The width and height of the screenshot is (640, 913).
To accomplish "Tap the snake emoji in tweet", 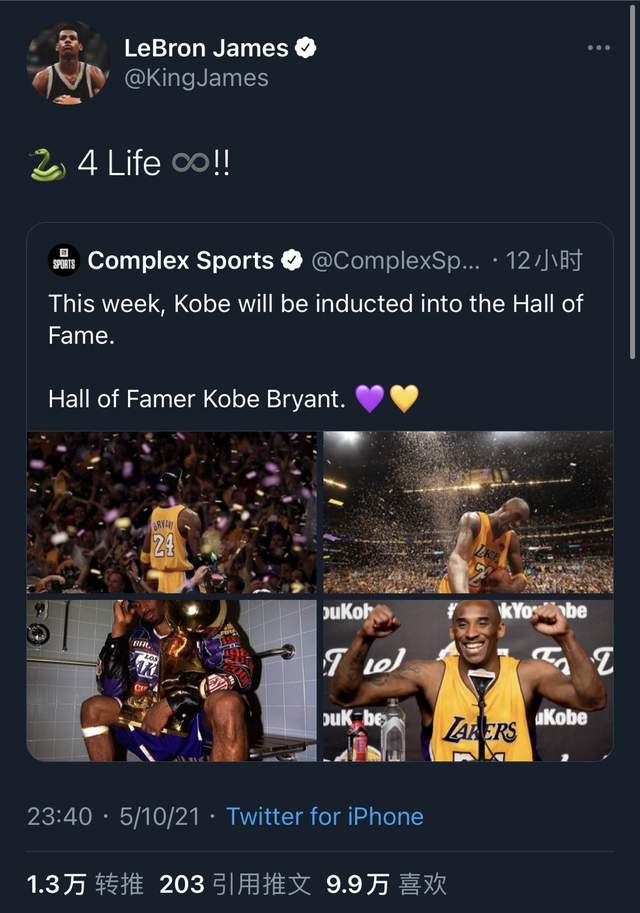I will [x=47, y=164].
